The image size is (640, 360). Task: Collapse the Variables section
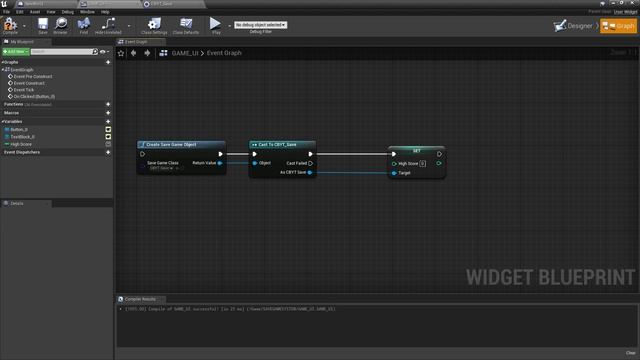click(2, 121)
